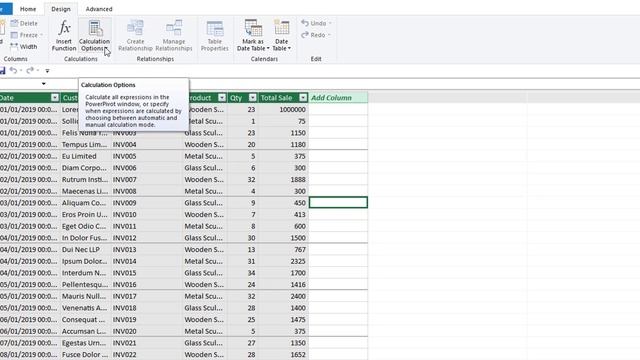Select Total Sale cell 1888
The width and height of the screenshot is (640, 360).
283,180
